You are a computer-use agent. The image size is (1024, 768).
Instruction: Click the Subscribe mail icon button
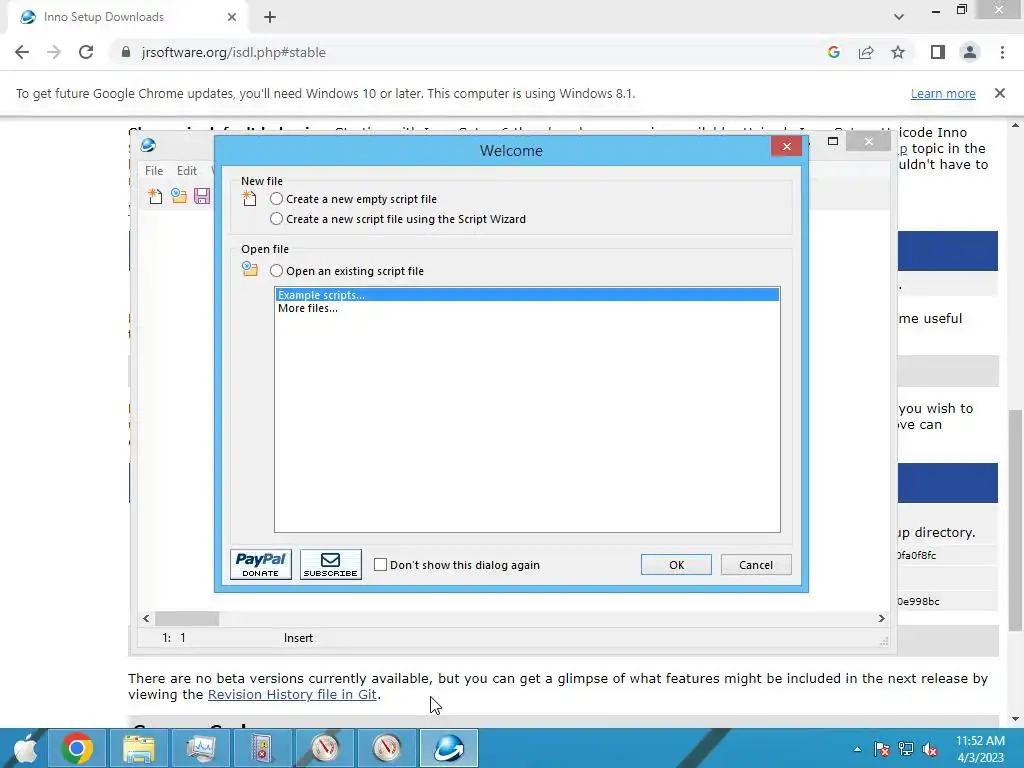click(330, 564)
